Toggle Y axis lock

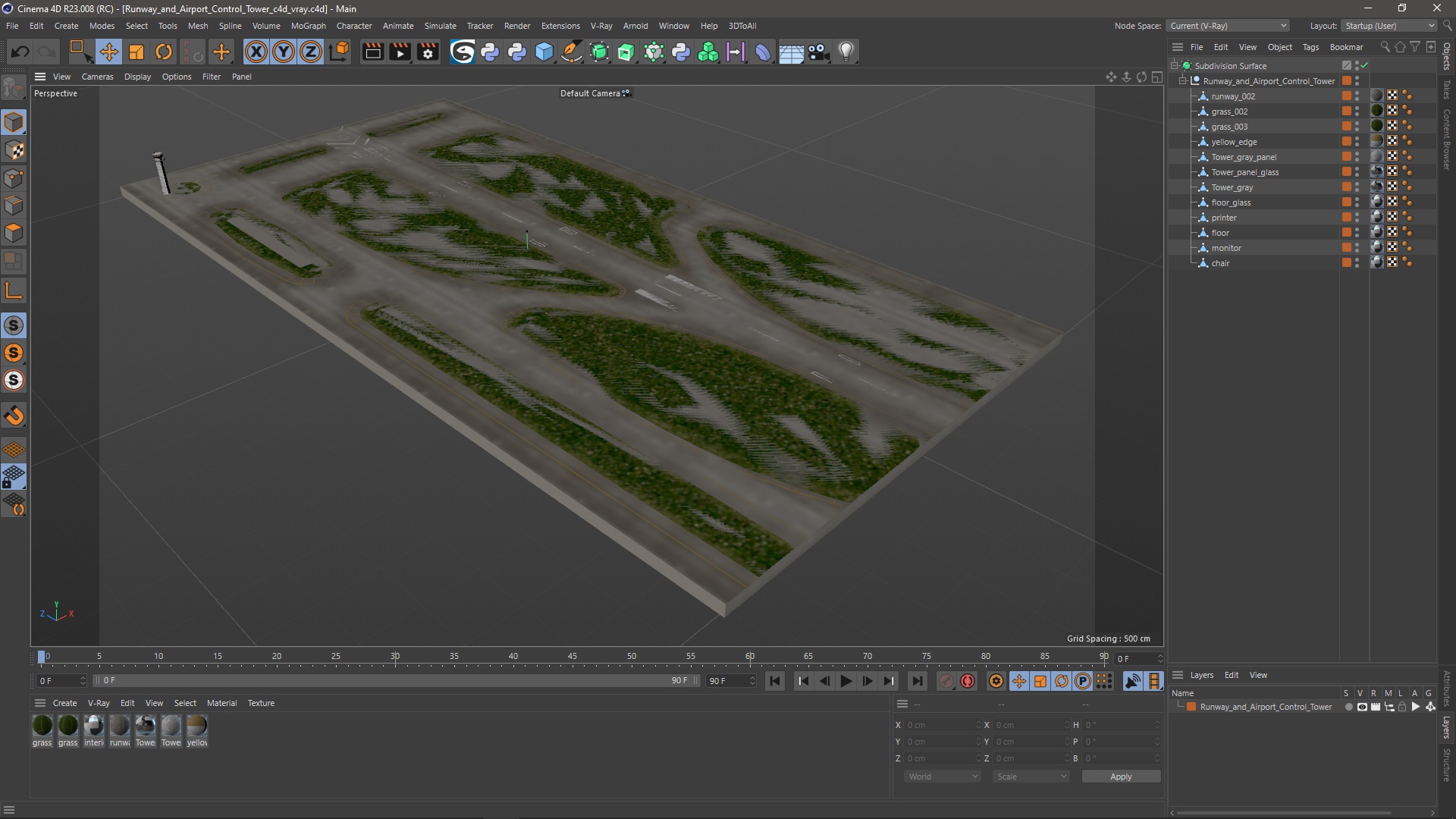tap(284, 52)
